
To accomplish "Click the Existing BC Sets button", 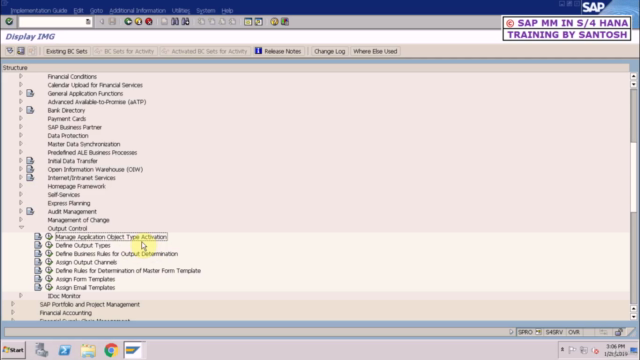I will tap(67, 51).
